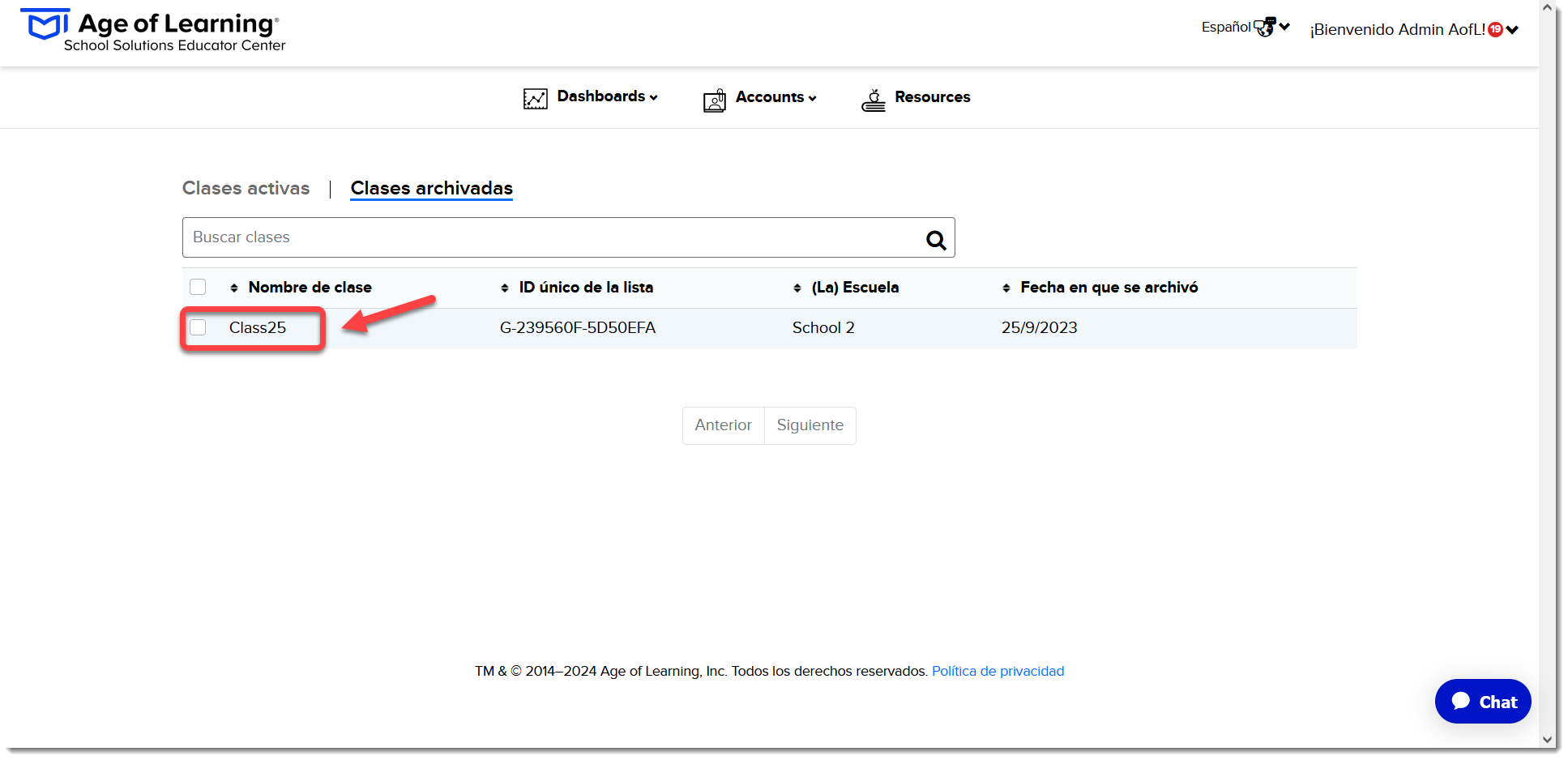Open the Bienvenido Admin AofL user menu
Image resolution: width=1568 pixels, height=760 pixels.
click(1414, 30)
